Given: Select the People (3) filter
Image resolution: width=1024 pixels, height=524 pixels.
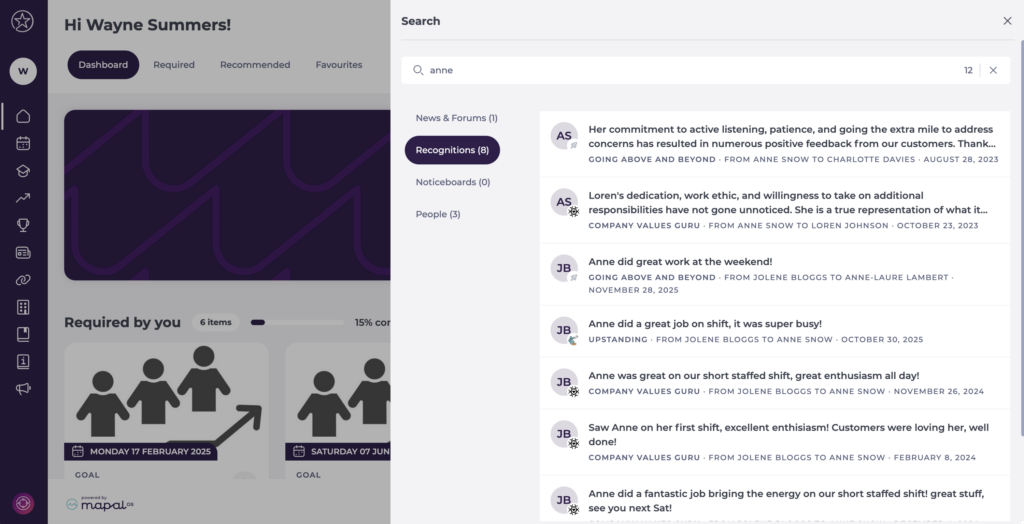Looking at the screenshot, I should 438,214.
